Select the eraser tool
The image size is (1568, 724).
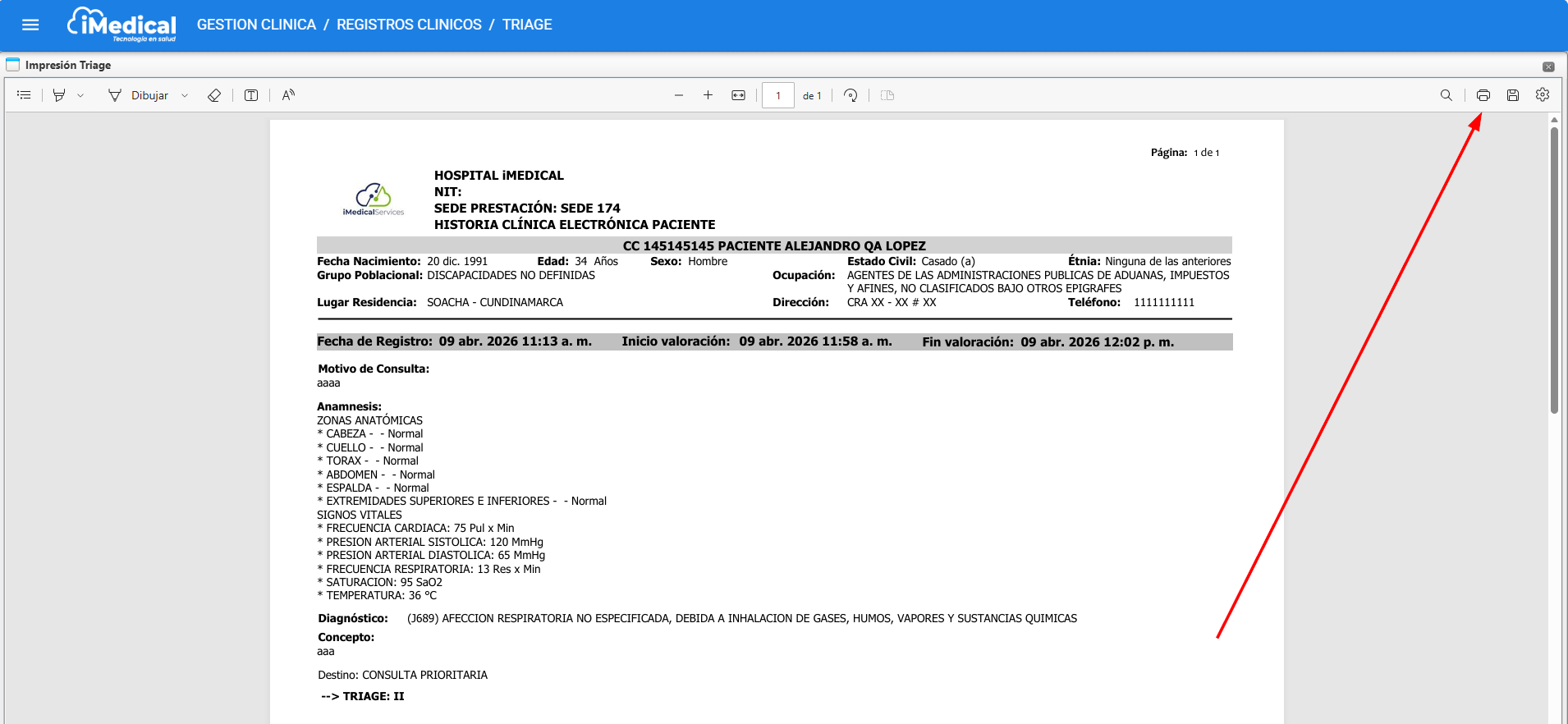(214, 95)
